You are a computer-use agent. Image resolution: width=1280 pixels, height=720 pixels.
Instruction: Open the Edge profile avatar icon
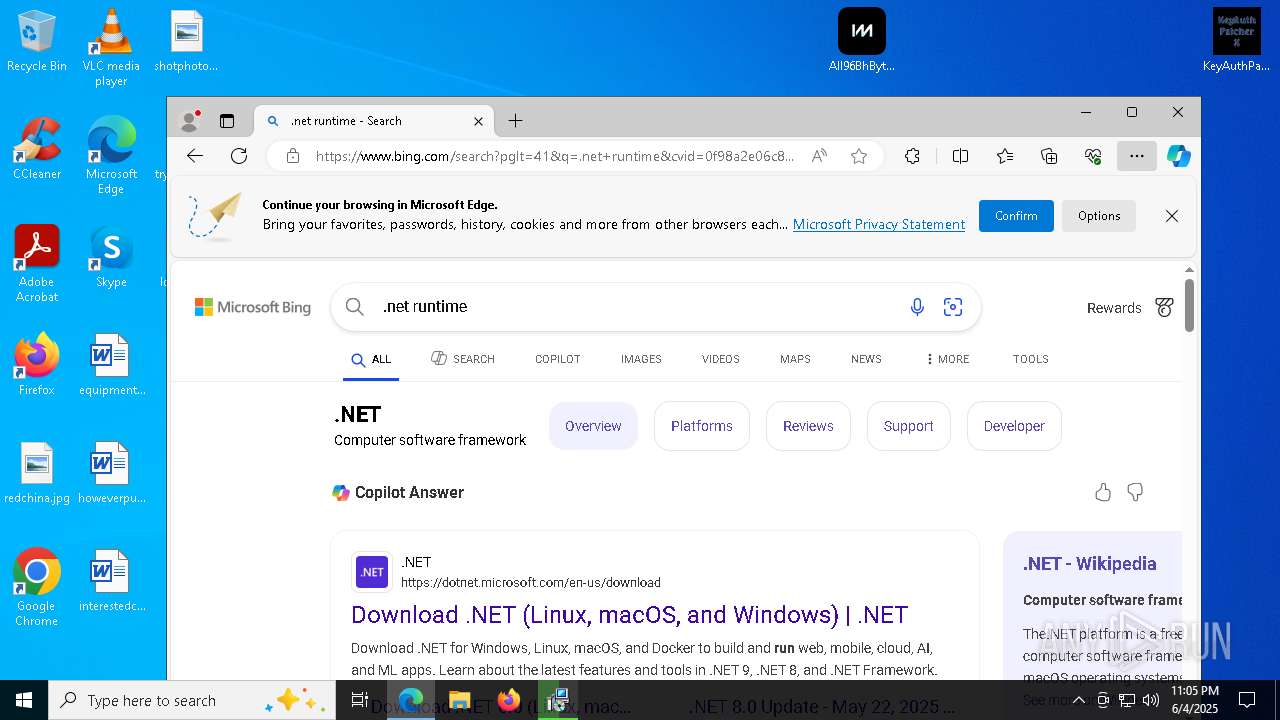point(189,121)
